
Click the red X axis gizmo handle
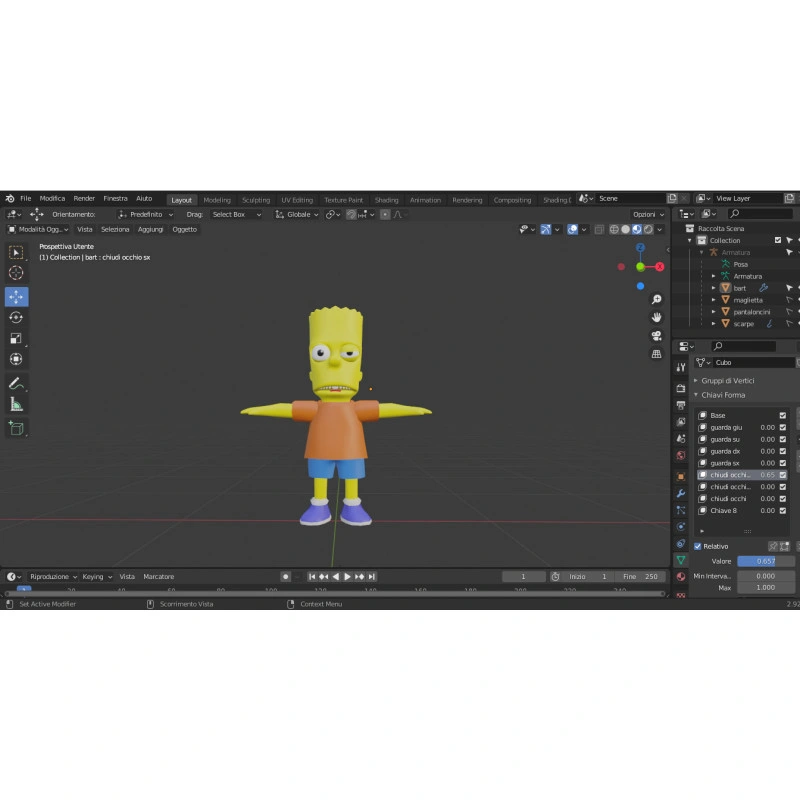pos(660,267)
